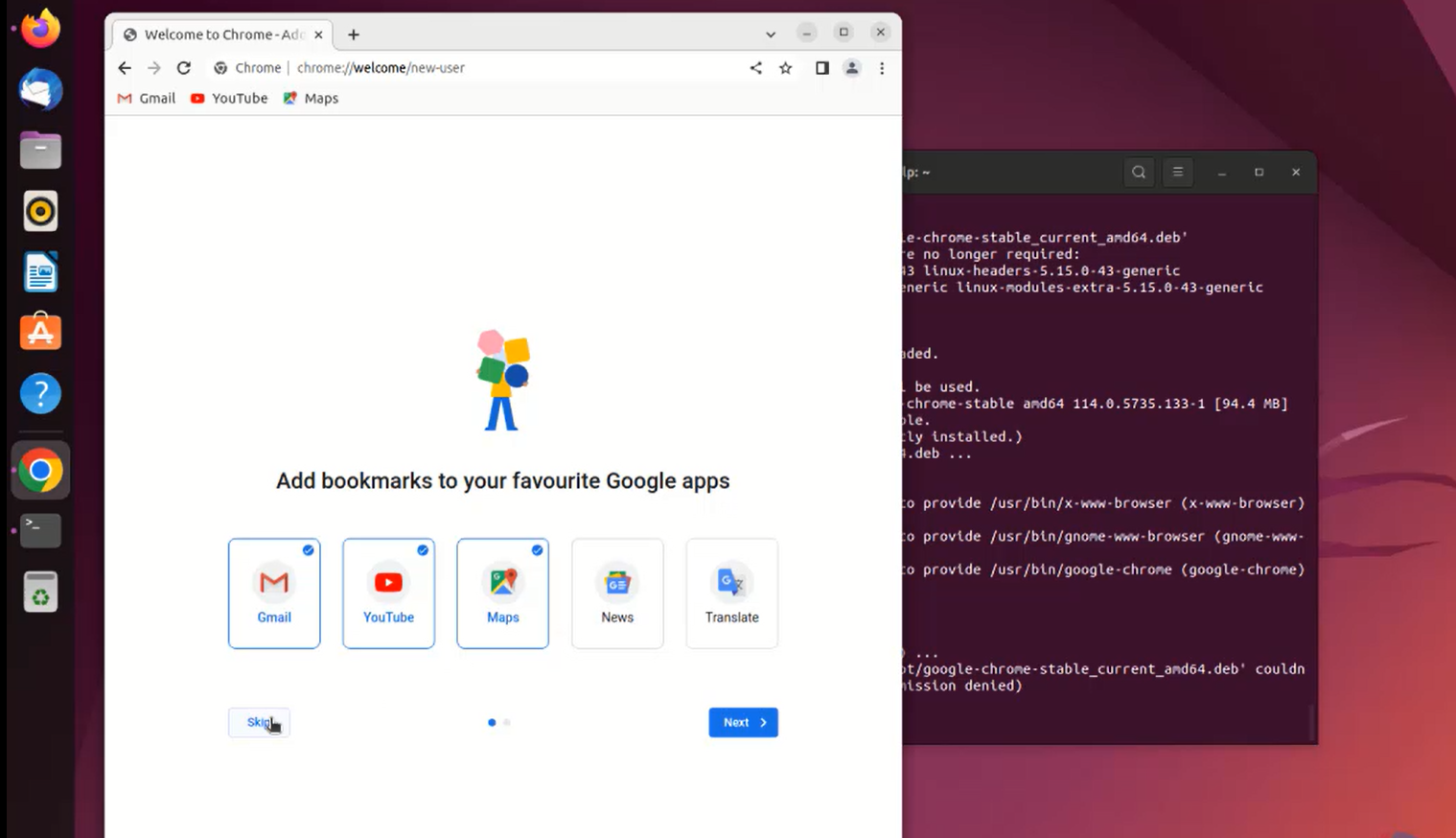Viewport: 1456px width, 838px height.
Task: Expand the tab search dropdown arrow
Action: tap(771, 35)
